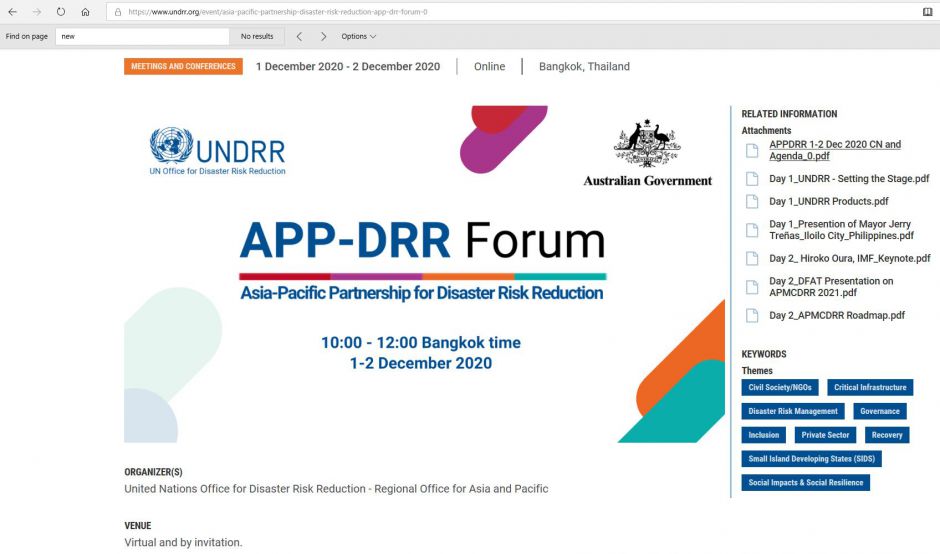This screenshot has height=554, width=940.
Task: Select the Civil Society/NGOs theme tag
Action: (x=779, y=387)
